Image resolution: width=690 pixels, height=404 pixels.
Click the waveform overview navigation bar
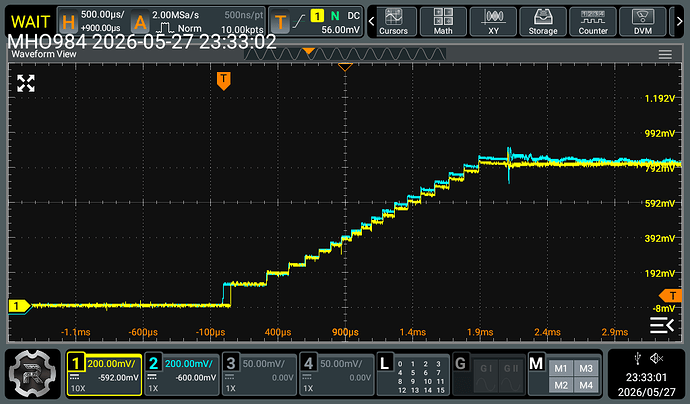pyautogui.click(x=345, y=54)
